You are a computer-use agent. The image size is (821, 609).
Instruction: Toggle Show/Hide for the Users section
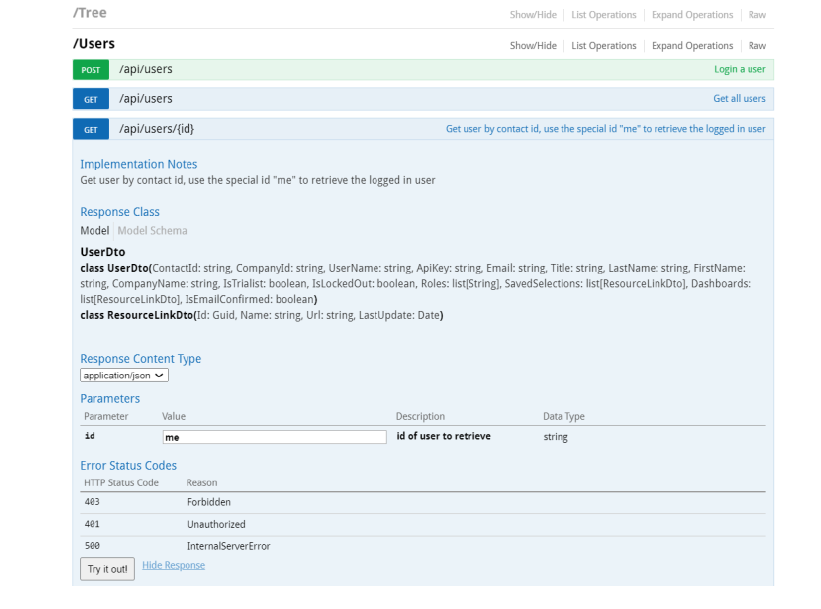[x=533, y=45]
